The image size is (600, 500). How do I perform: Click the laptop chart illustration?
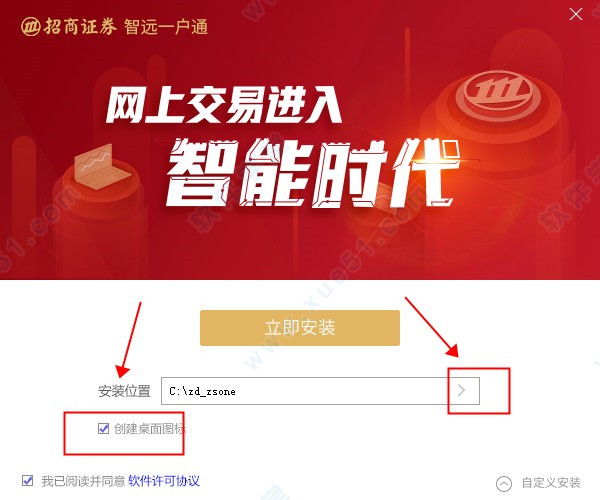tap(101, 166)
